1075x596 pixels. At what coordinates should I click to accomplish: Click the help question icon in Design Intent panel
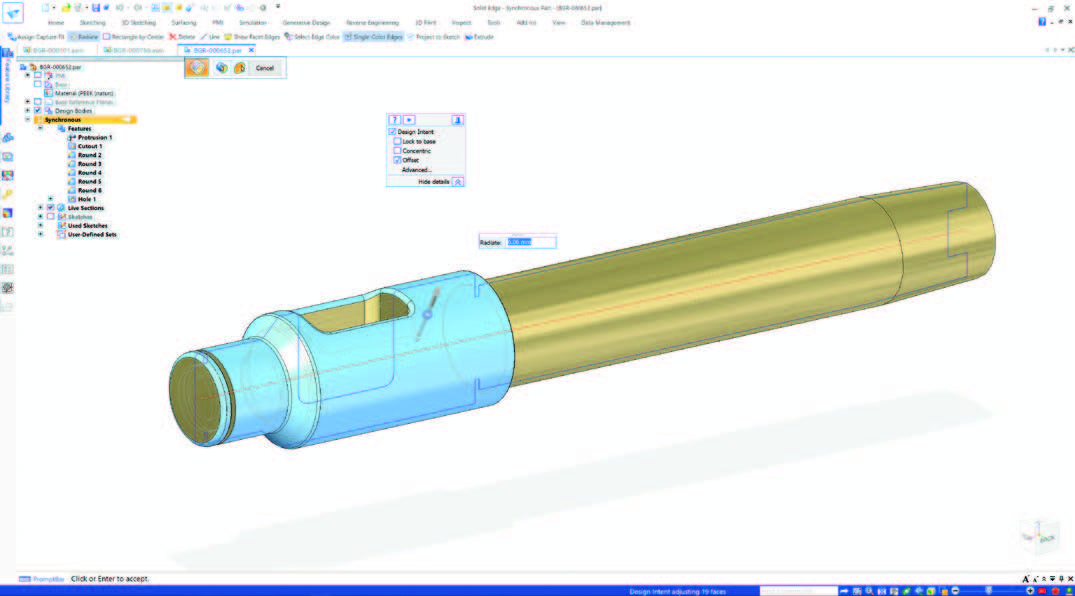pyautogui.click(x=394, y=120)
